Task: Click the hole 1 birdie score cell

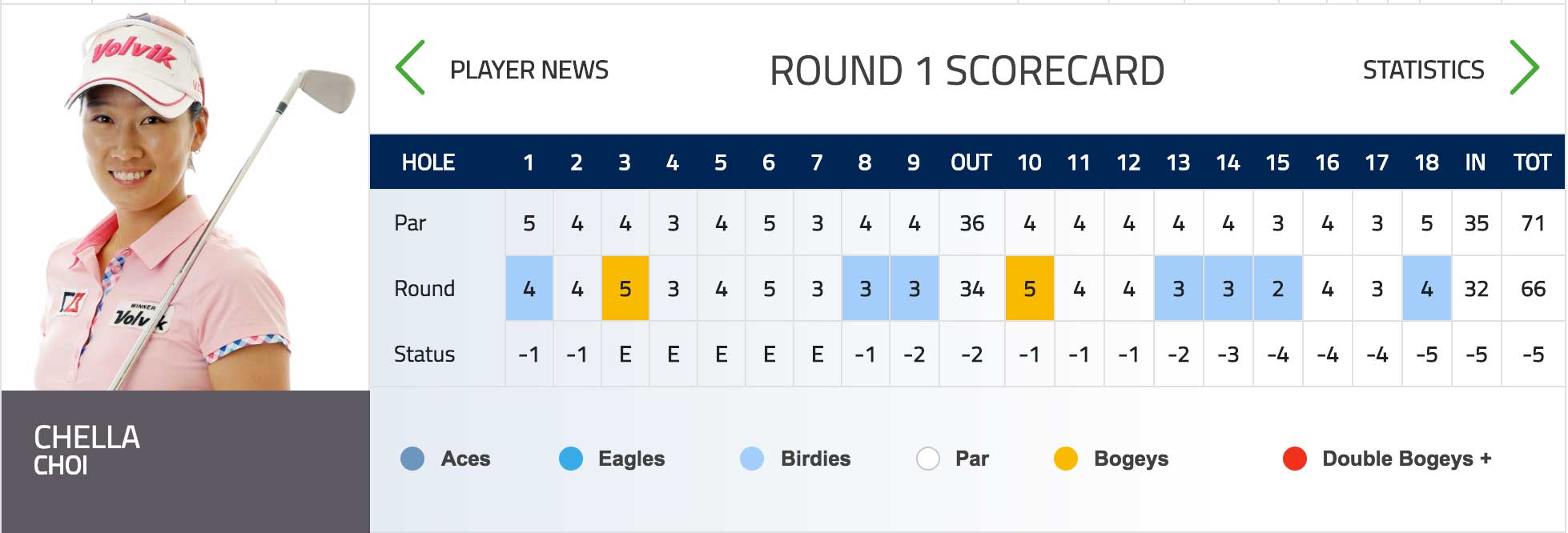Action: (529, 288)
